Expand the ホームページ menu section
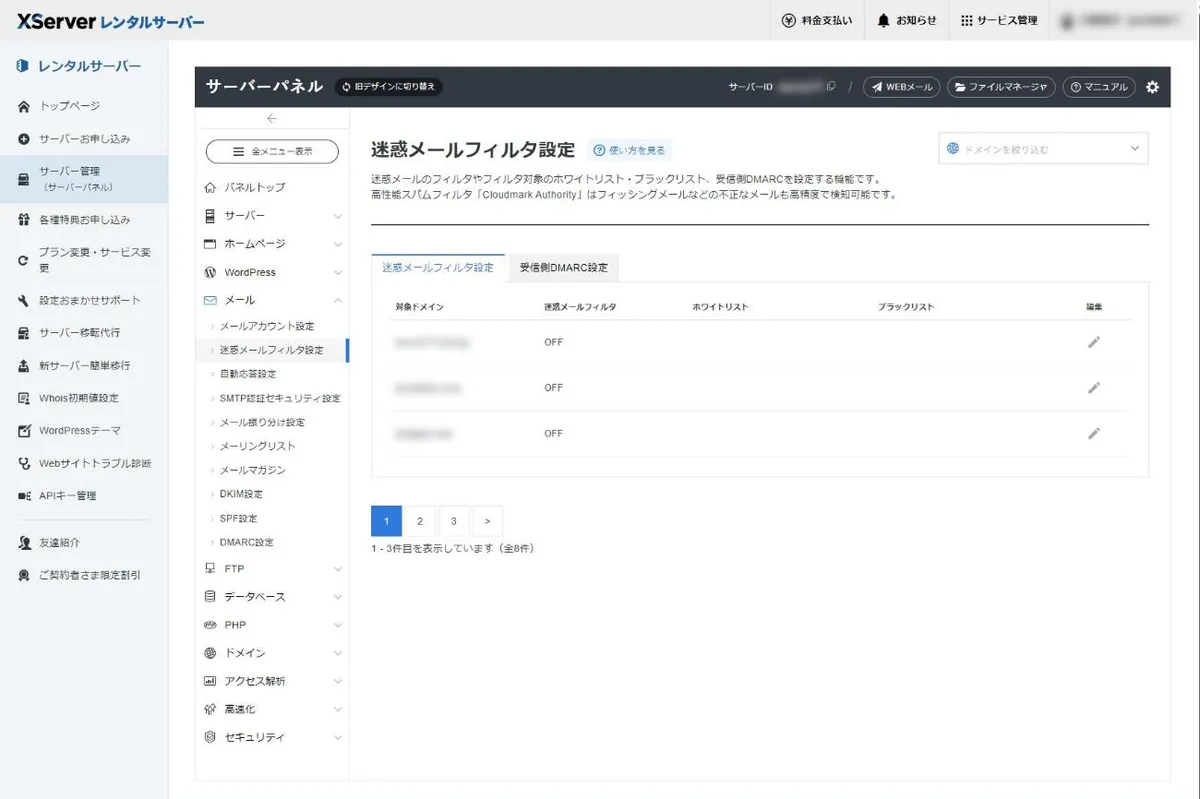The image size is (1200, 799). (272, 244)
